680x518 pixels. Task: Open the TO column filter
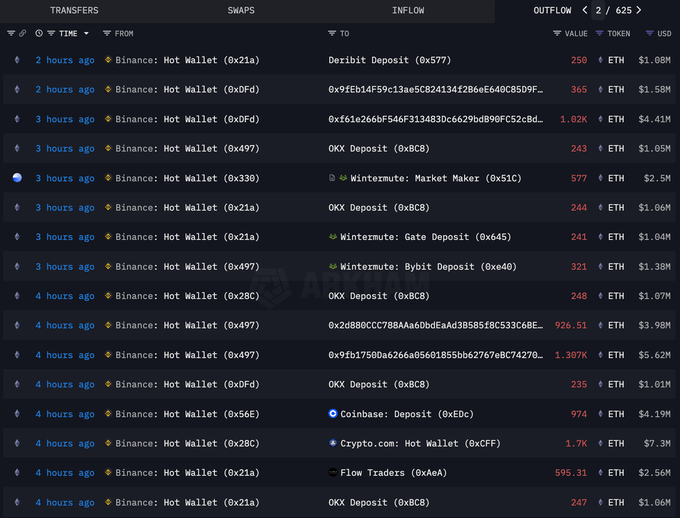coord(332,33)
